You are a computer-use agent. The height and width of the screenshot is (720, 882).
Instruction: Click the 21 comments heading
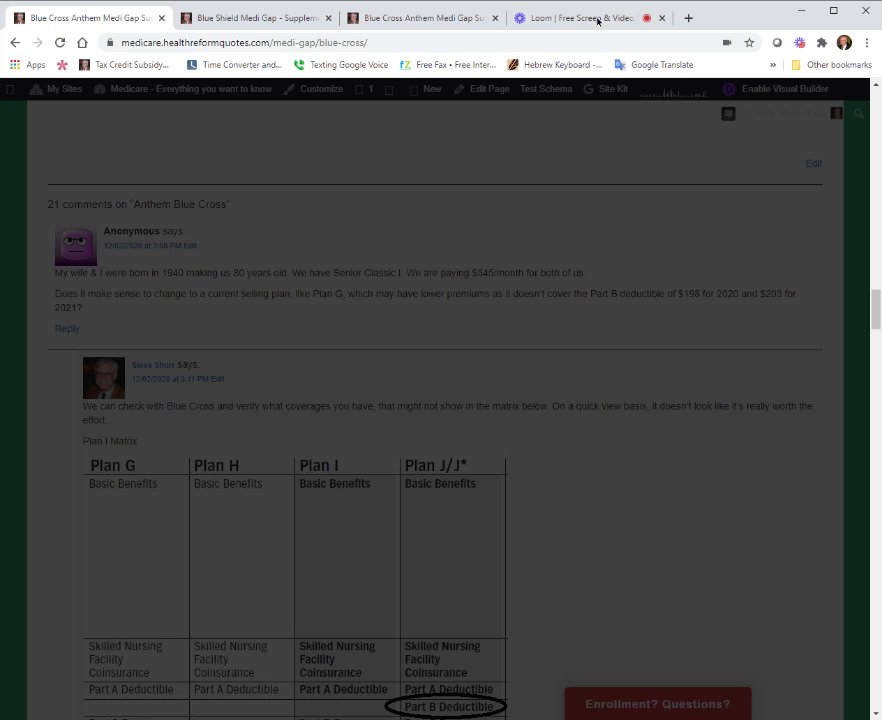[x=139, y=204]
